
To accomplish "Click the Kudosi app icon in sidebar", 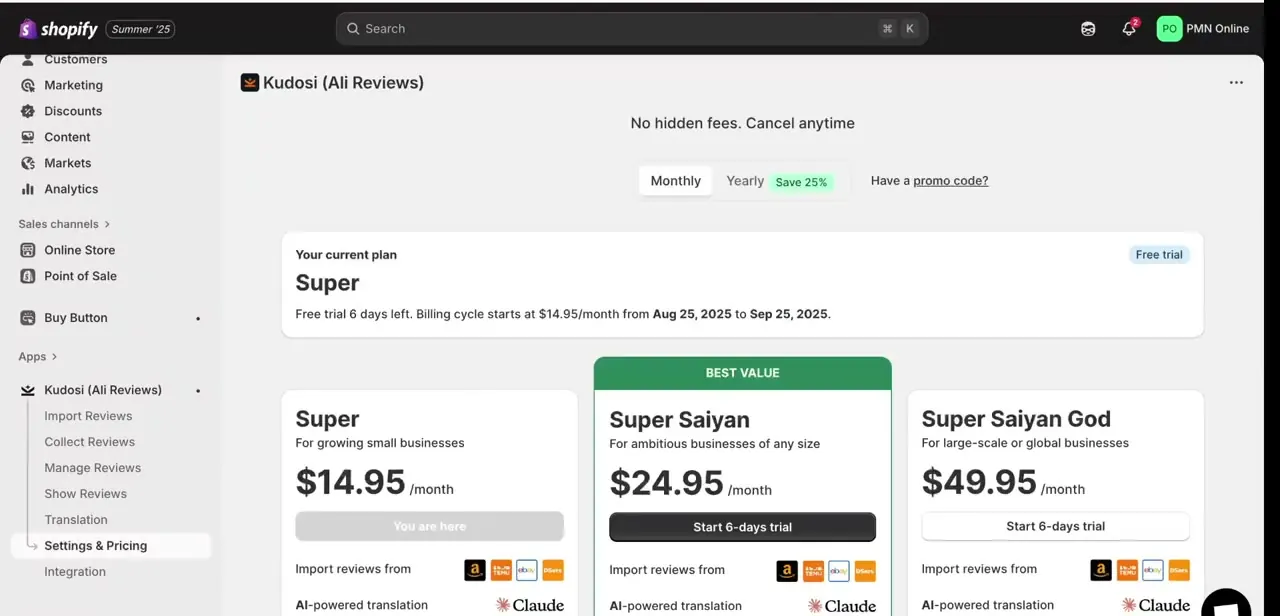I will click(x=28, y=390).
